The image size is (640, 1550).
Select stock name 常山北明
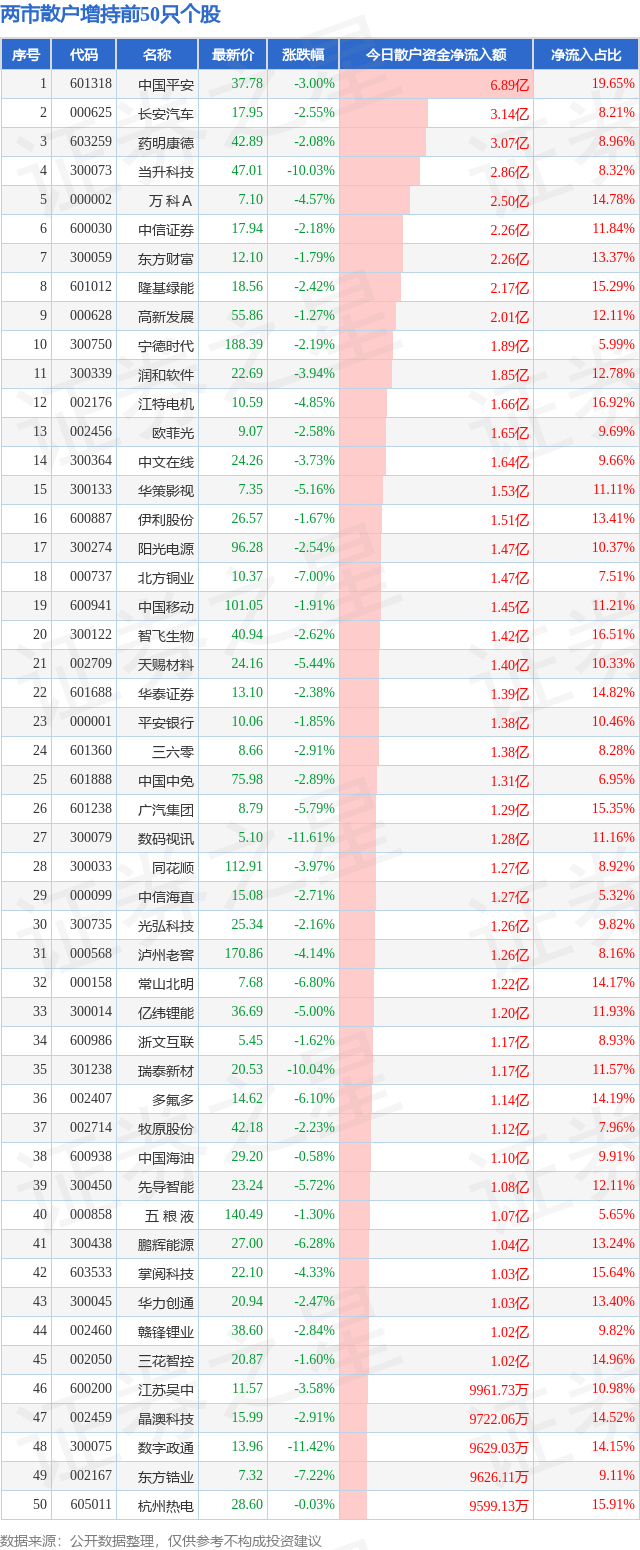point(166,984)
